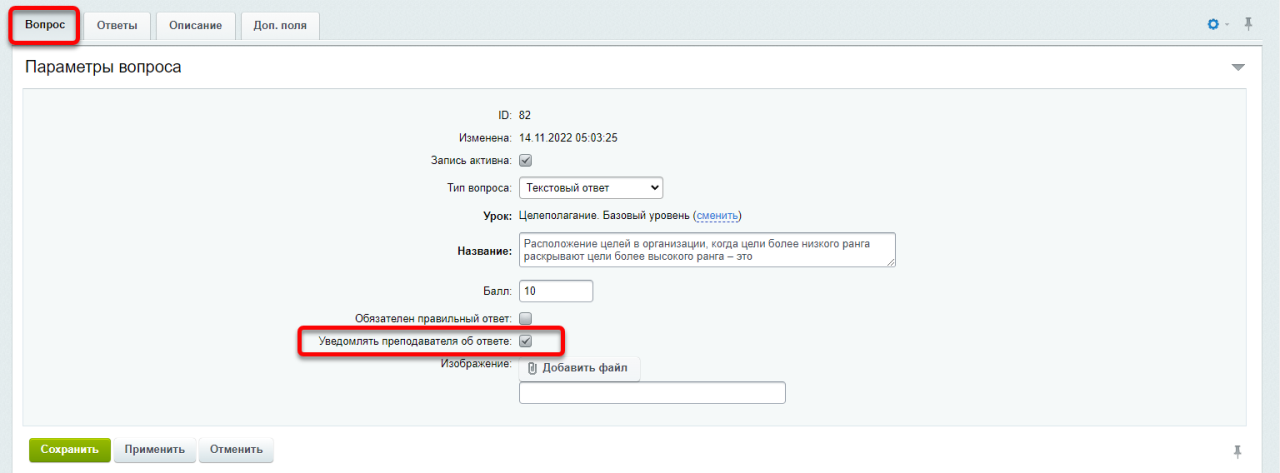This screenshot has height=473, width=1280.
Task: Click the image path input field
Action: click(652, 392)
